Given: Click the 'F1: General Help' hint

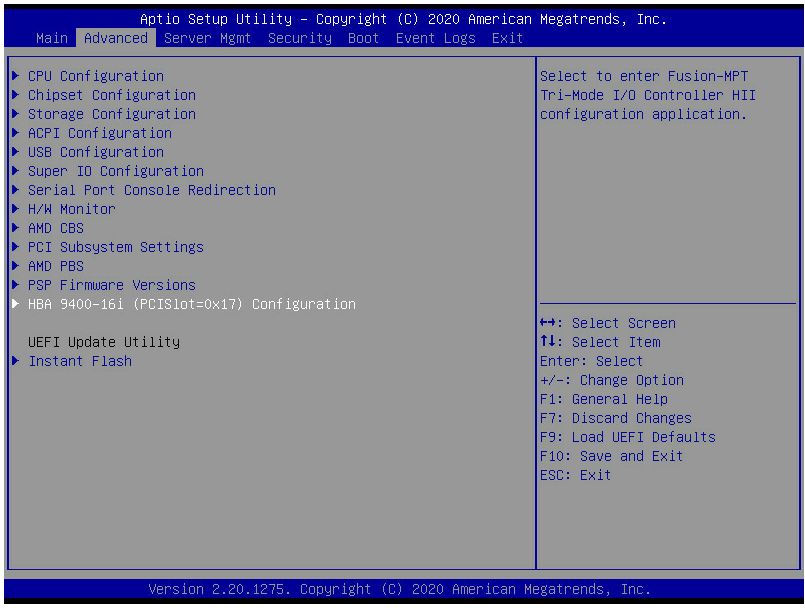Looking at the screenshot, I should [604, 399].
